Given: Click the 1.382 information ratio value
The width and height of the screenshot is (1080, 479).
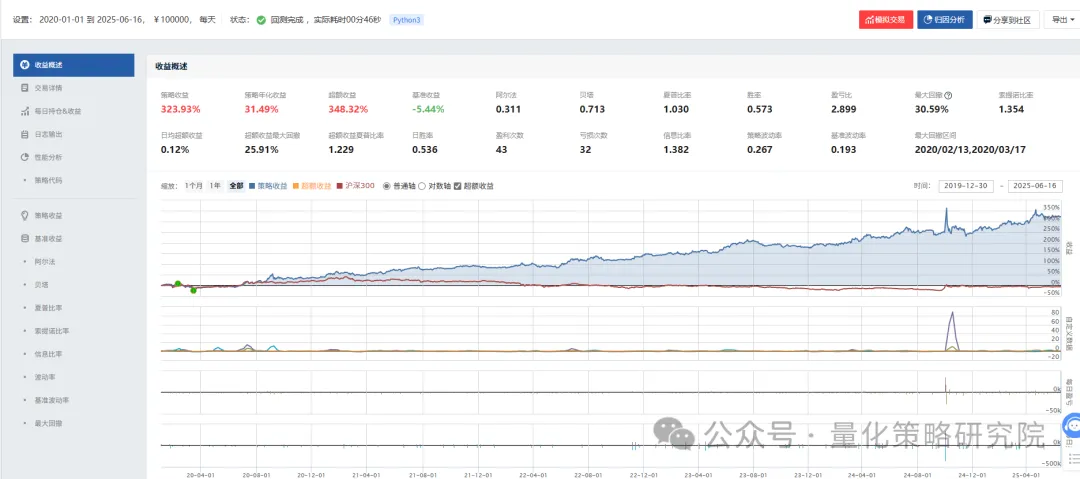Looking at the screenshot, I should click(x=676, y=149).
